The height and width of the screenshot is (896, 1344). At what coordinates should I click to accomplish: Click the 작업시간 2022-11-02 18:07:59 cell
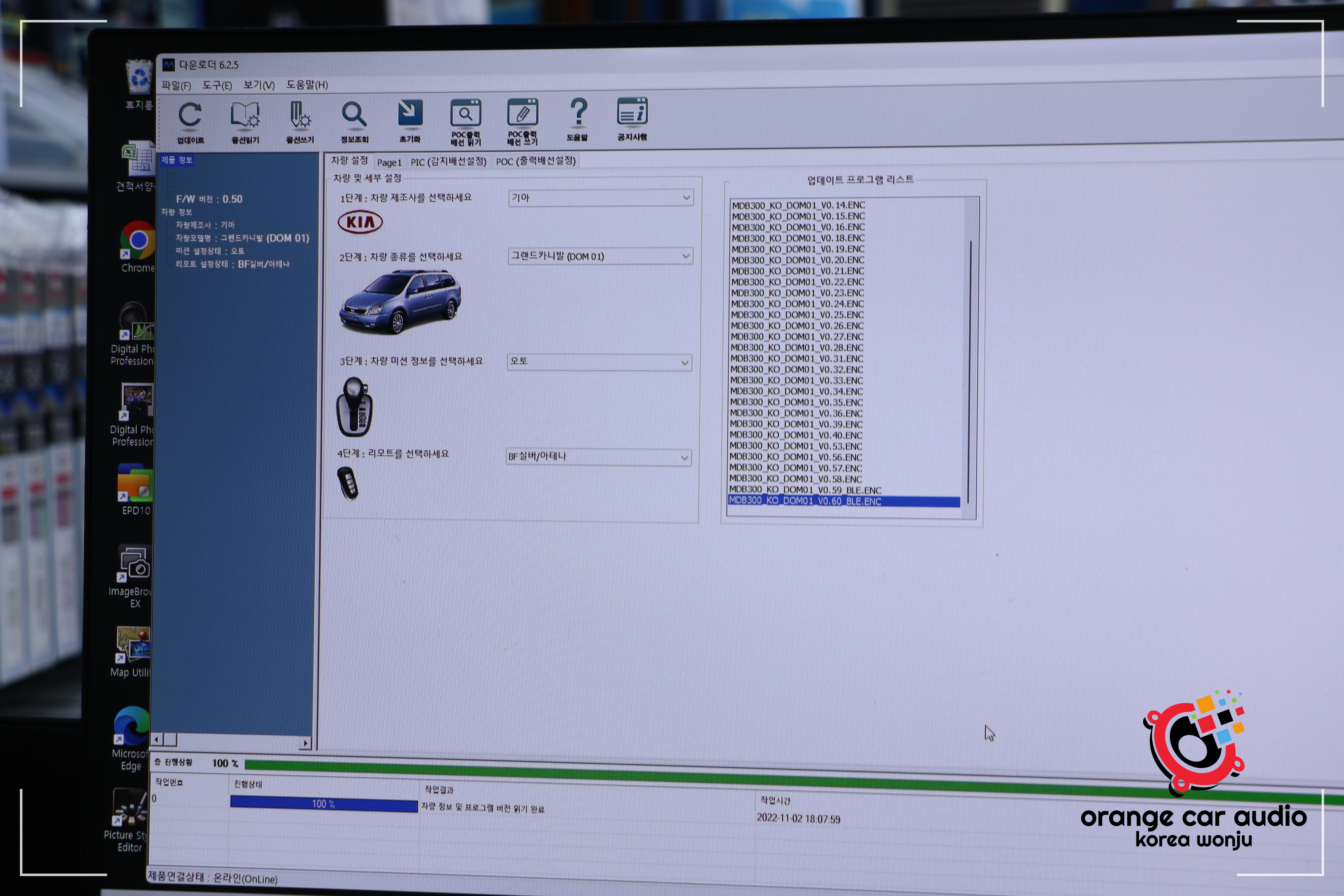pyautogui.click(x=798, y=818)
